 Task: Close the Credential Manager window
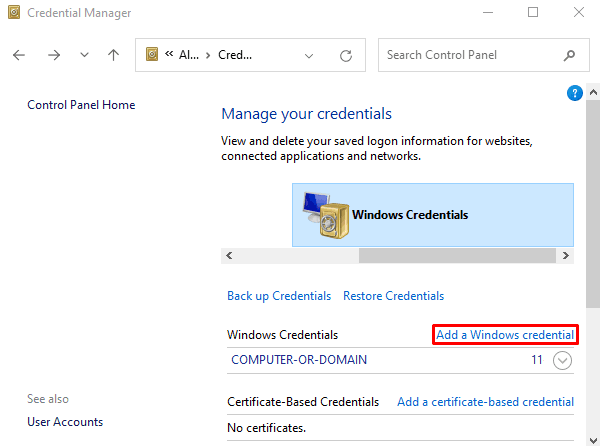coord(579,13)
